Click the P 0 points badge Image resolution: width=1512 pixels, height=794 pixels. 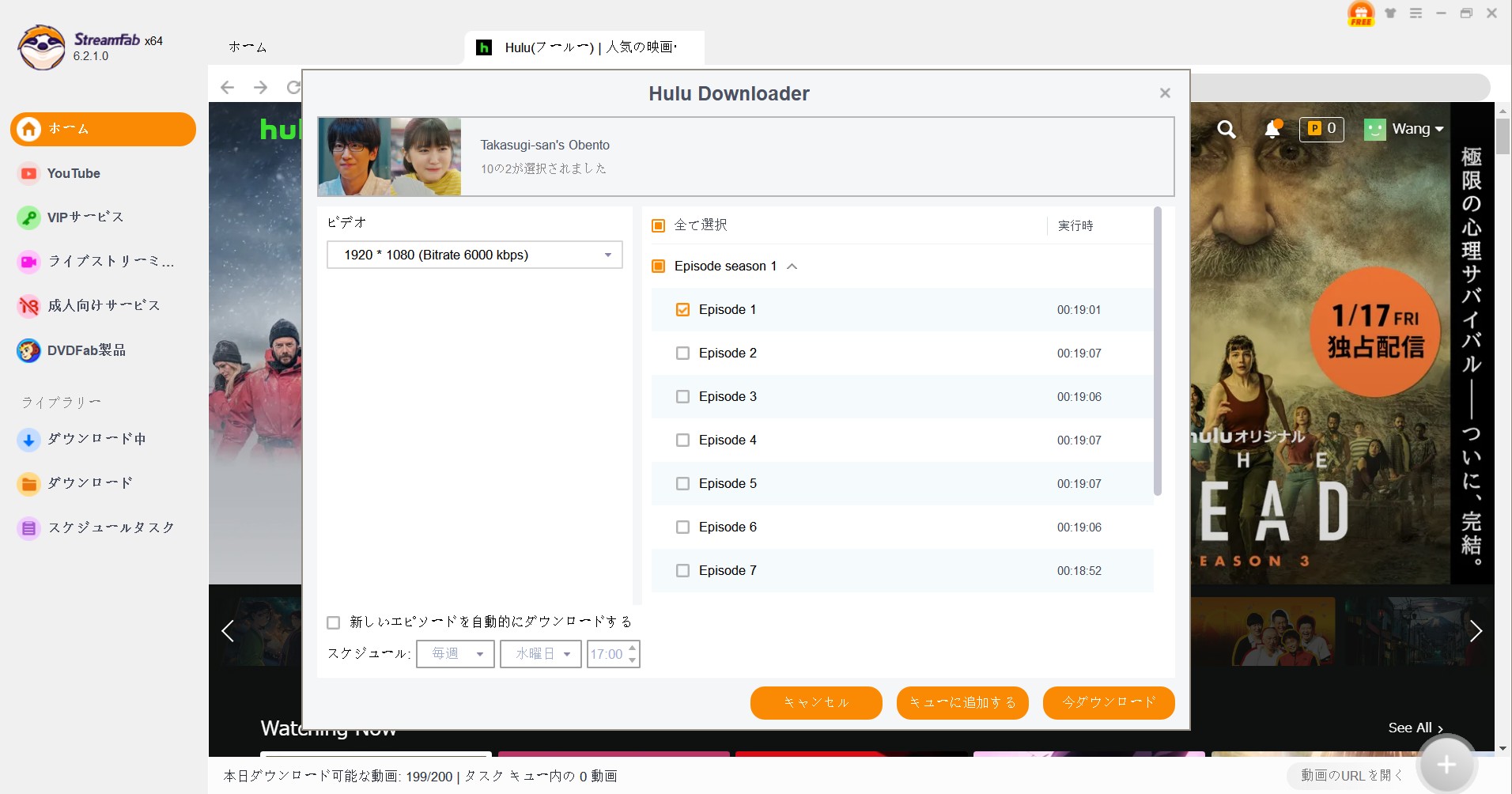coord(1321,129)
